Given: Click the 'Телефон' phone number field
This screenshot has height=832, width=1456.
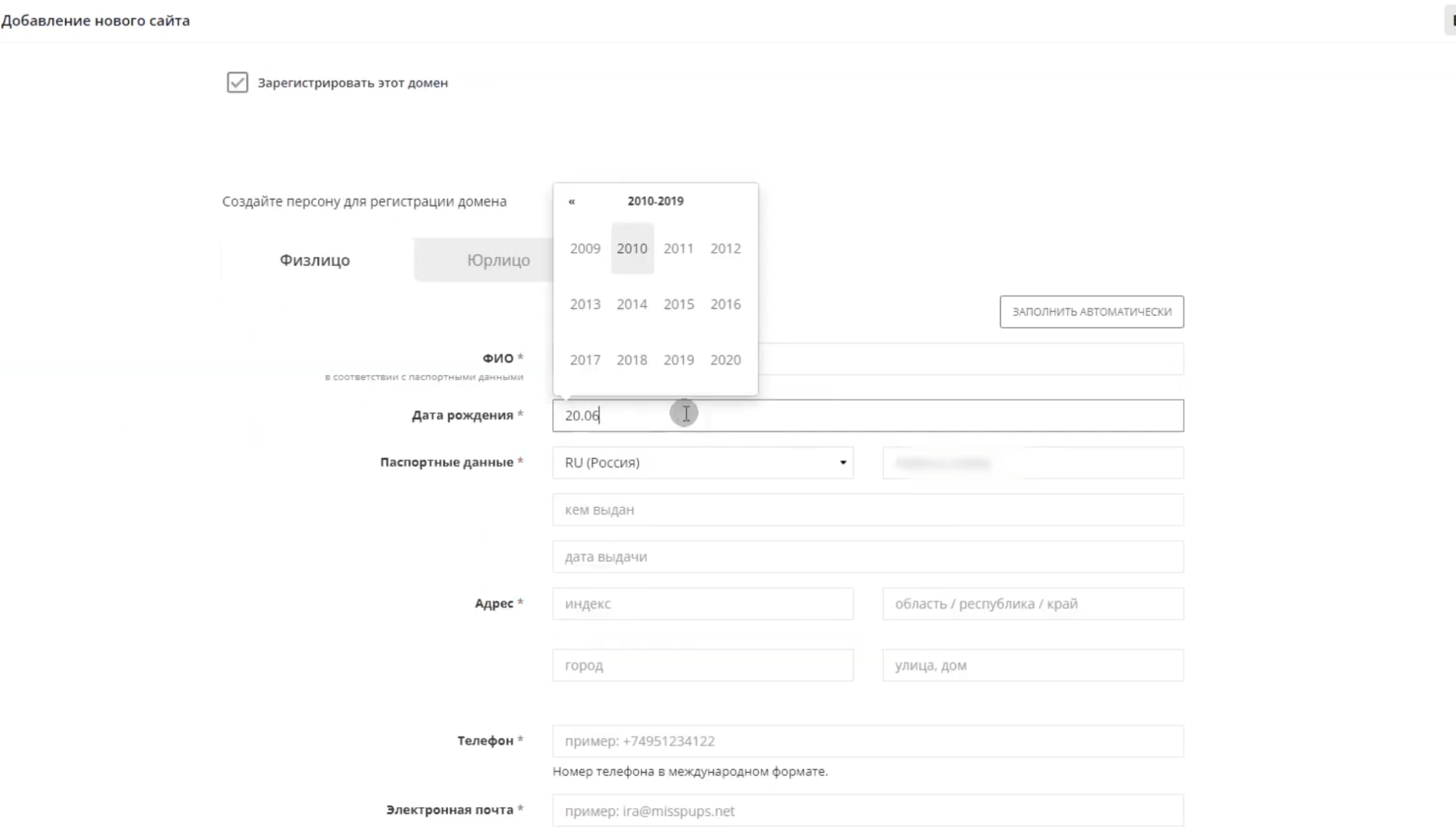Looking at the screenshot, I should click(867, 741).
